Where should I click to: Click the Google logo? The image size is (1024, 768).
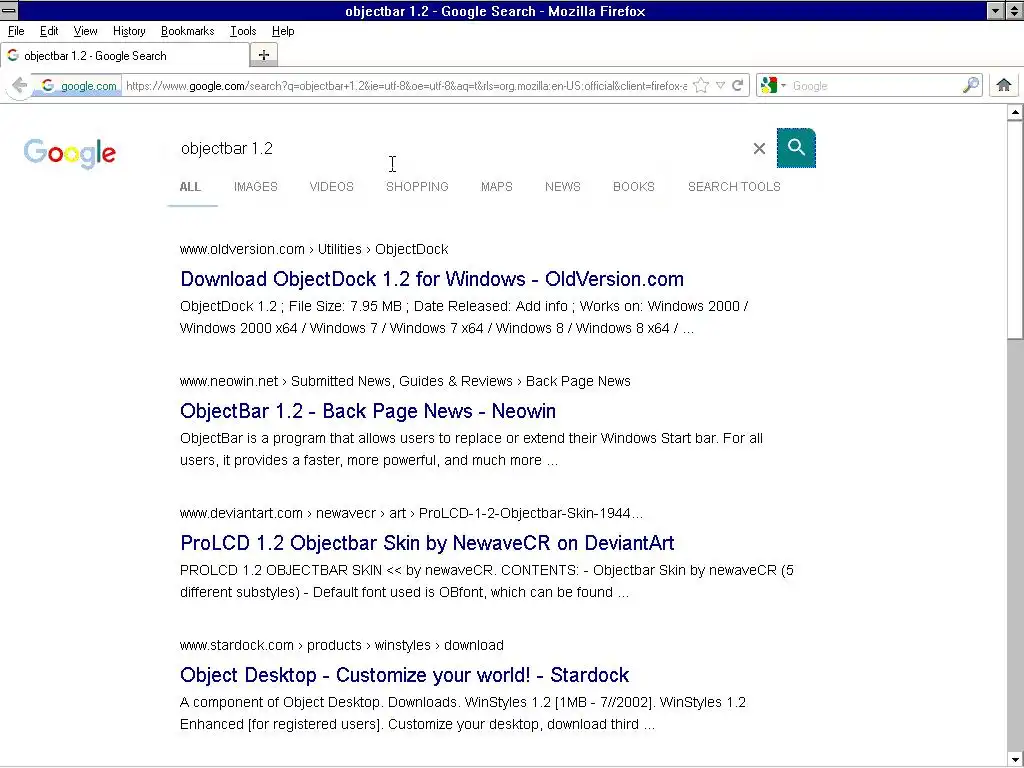(x=70, y=153)
